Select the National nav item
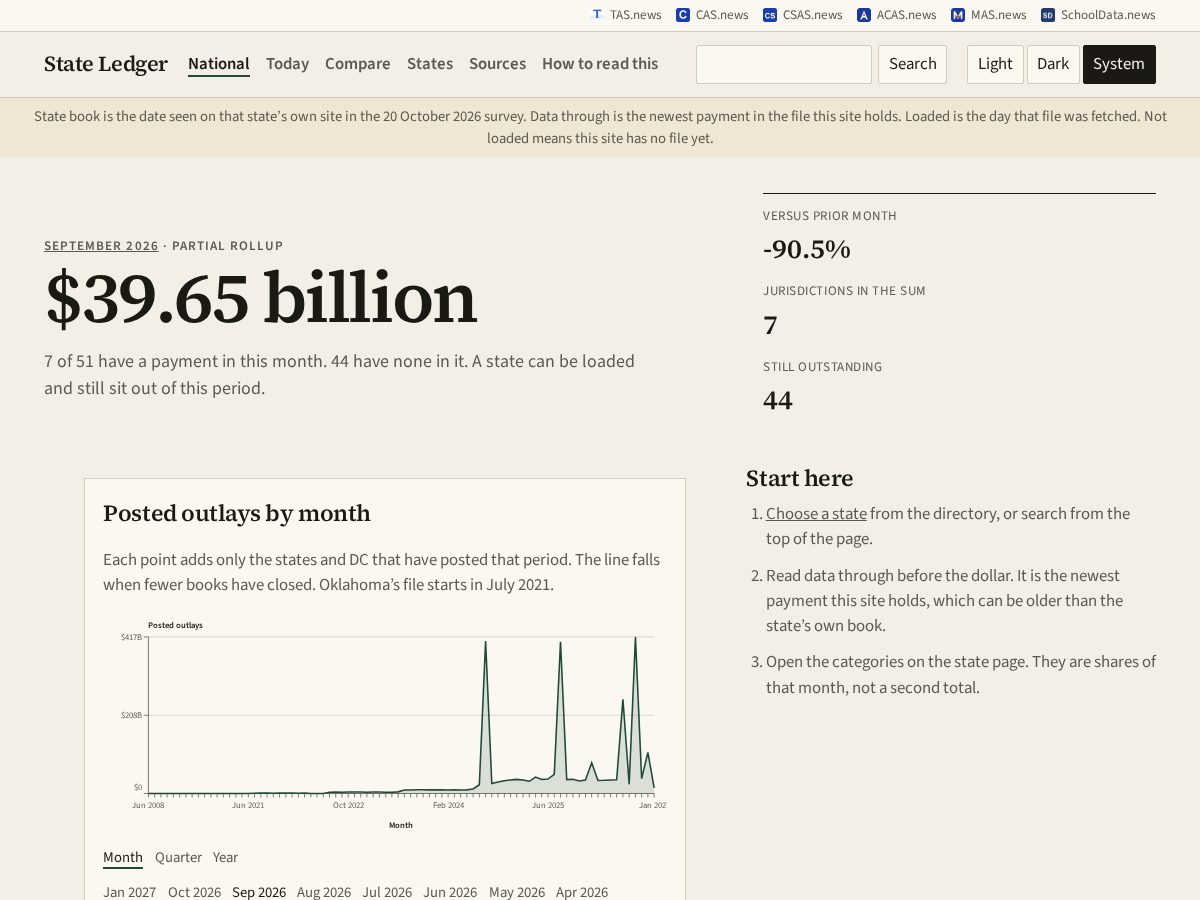This screenshot has width=1200, height=900. tap(219, 64)
